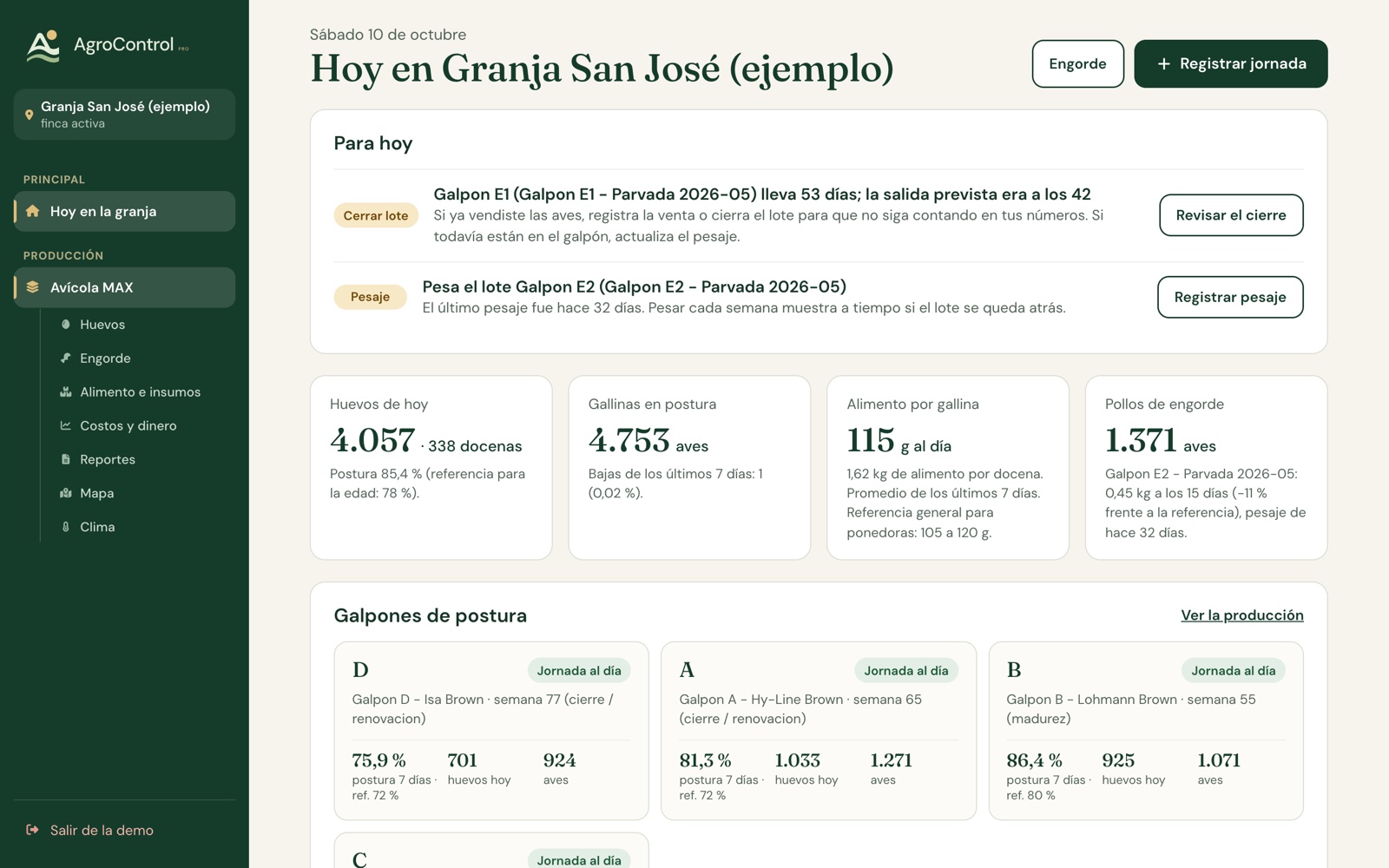Click the AgroControl logo icon
This screenshot has height=868, width=1389.
pyautogui.click(x=43, y=46)
